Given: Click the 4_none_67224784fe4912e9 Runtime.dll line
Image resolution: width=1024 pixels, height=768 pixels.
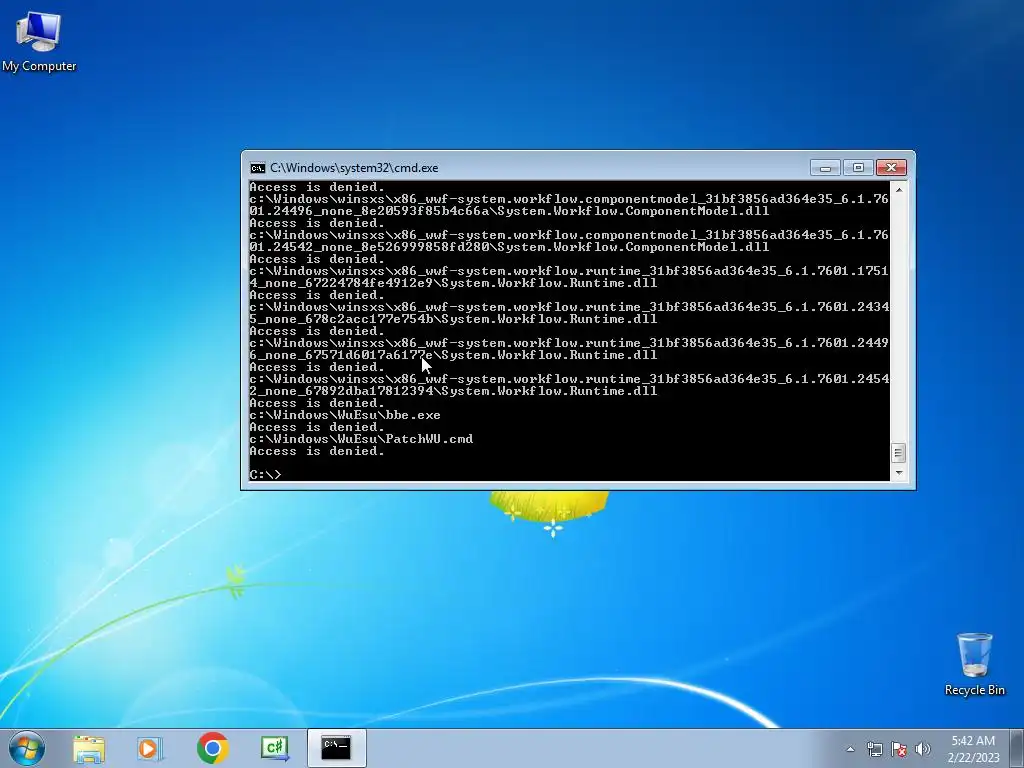Looking at the screenshot, I should [453, 283].
